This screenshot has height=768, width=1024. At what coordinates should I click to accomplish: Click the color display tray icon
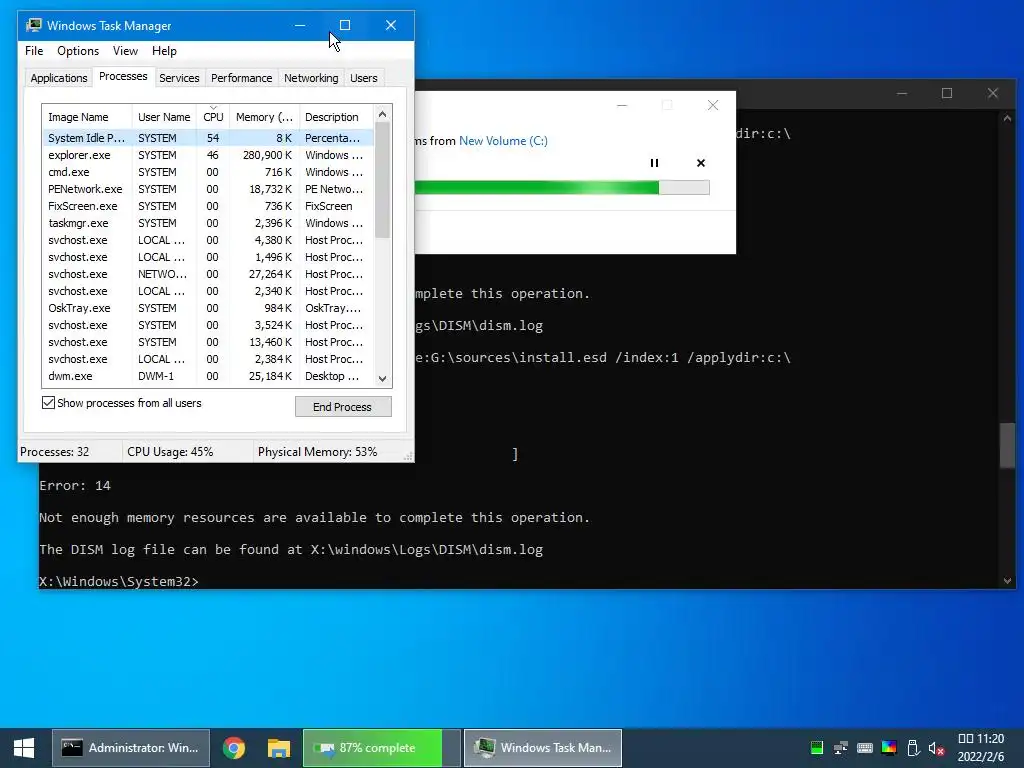[x=889, y=748]
